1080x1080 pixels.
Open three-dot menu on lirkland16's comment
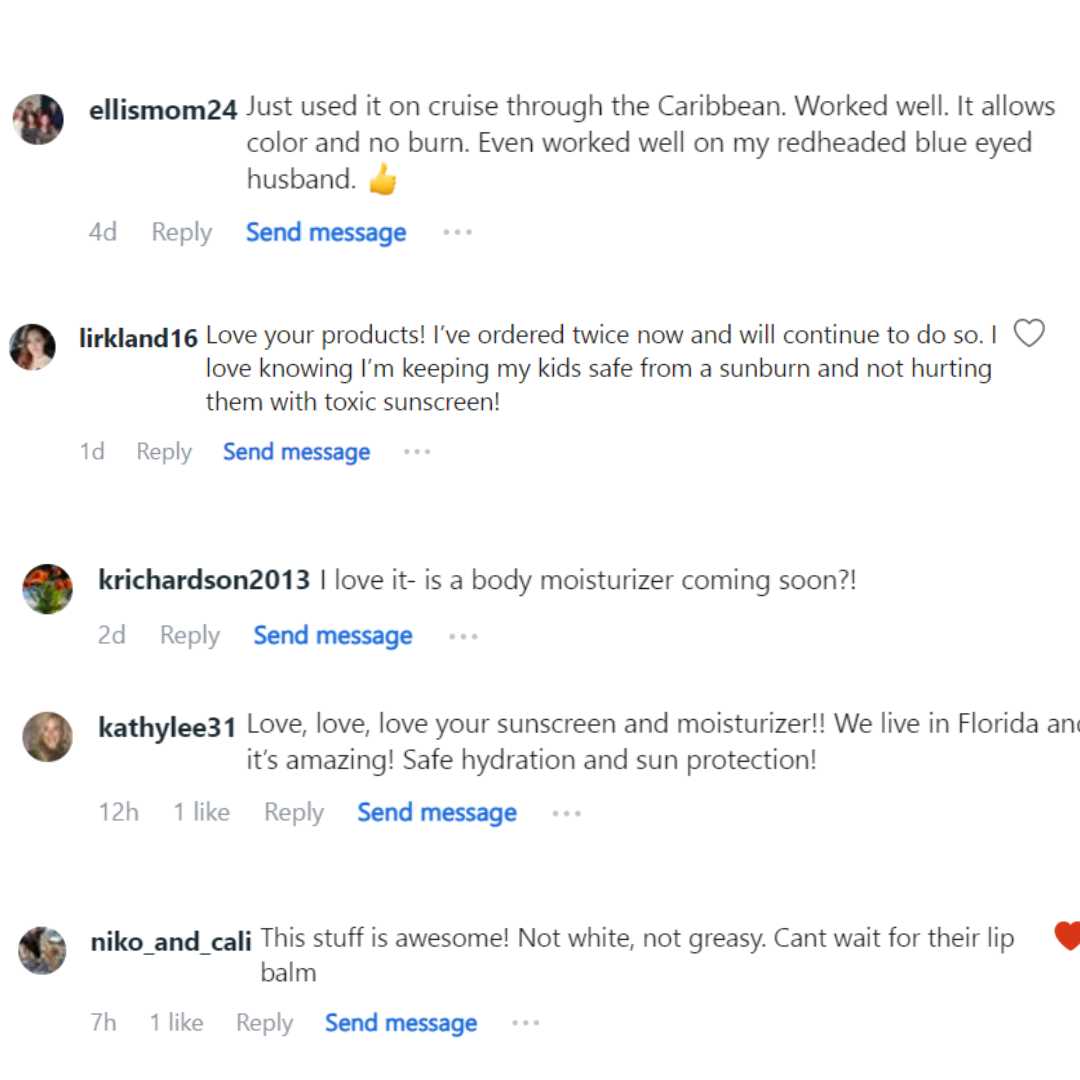417,452
